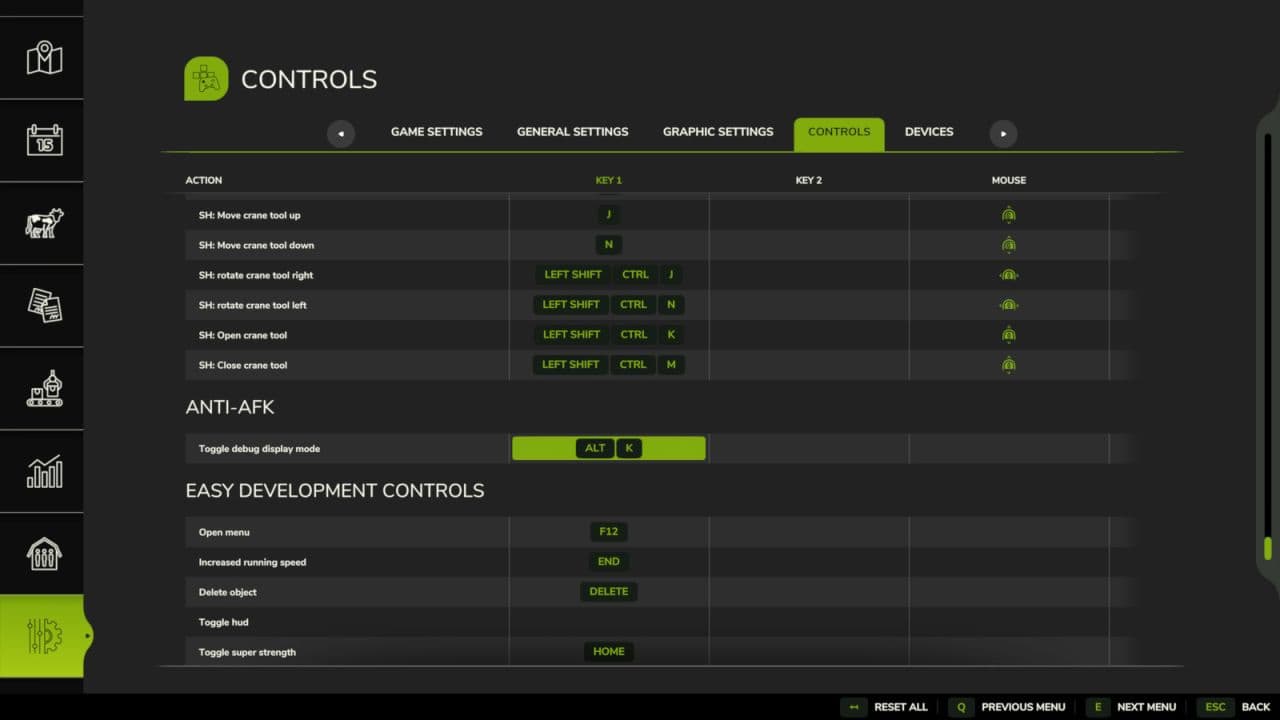
Task: Select the ALT K binding for Toggle debug display mode
Action: [609, 448]
